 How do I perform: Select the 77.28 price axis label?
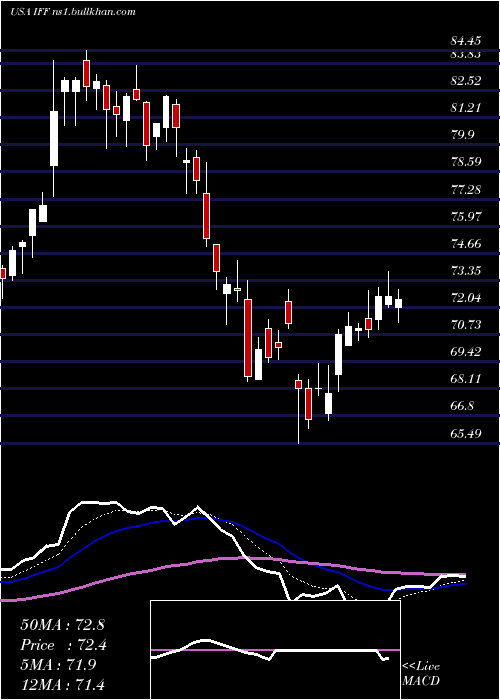tap(466, 189)
